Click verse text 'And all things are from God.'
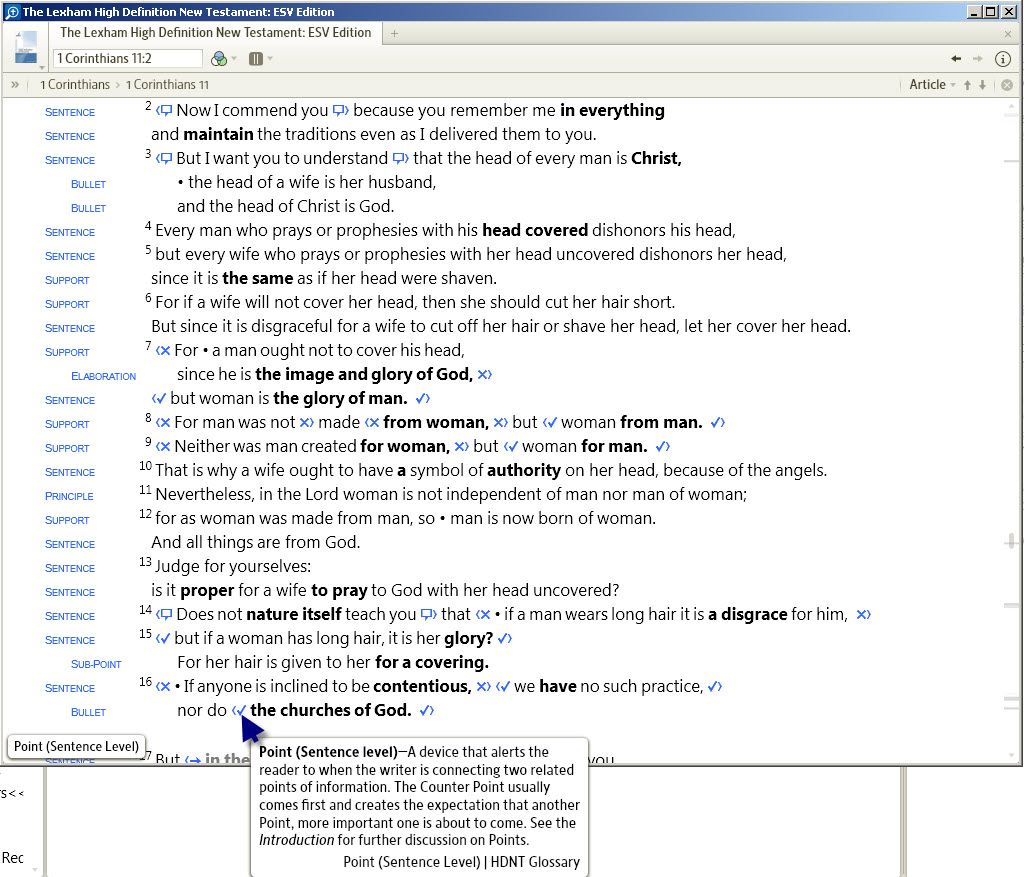The image size is (1024, 877). pos(255,542)
